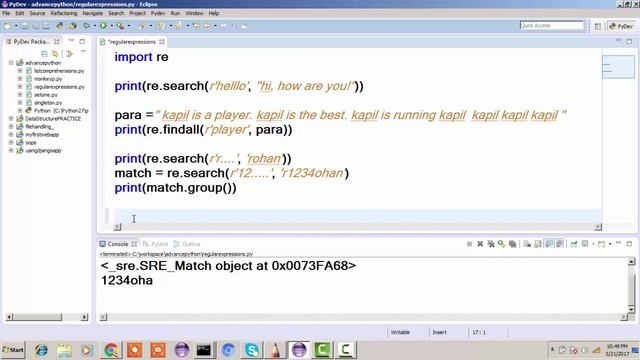Image resolution: width=640 pixels, height=360 pixels.
Task: Open dropdown arrow next to Run button
Action: coord(111,26)
